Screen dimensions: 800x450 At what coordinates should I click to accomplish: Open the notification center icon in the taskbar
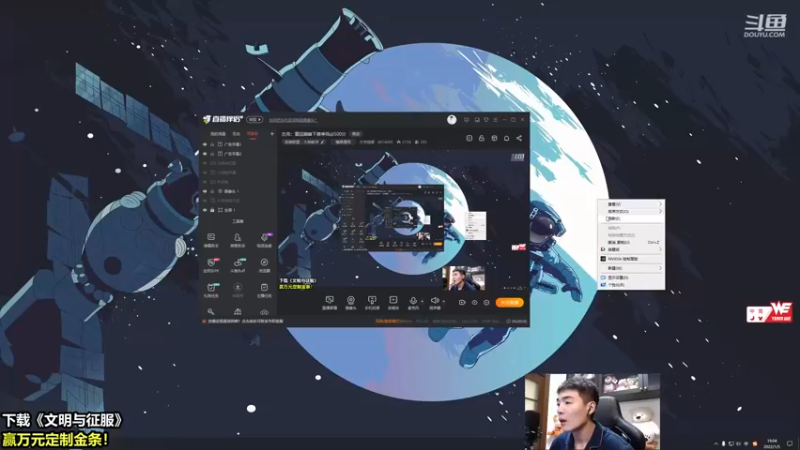[790, 443]
